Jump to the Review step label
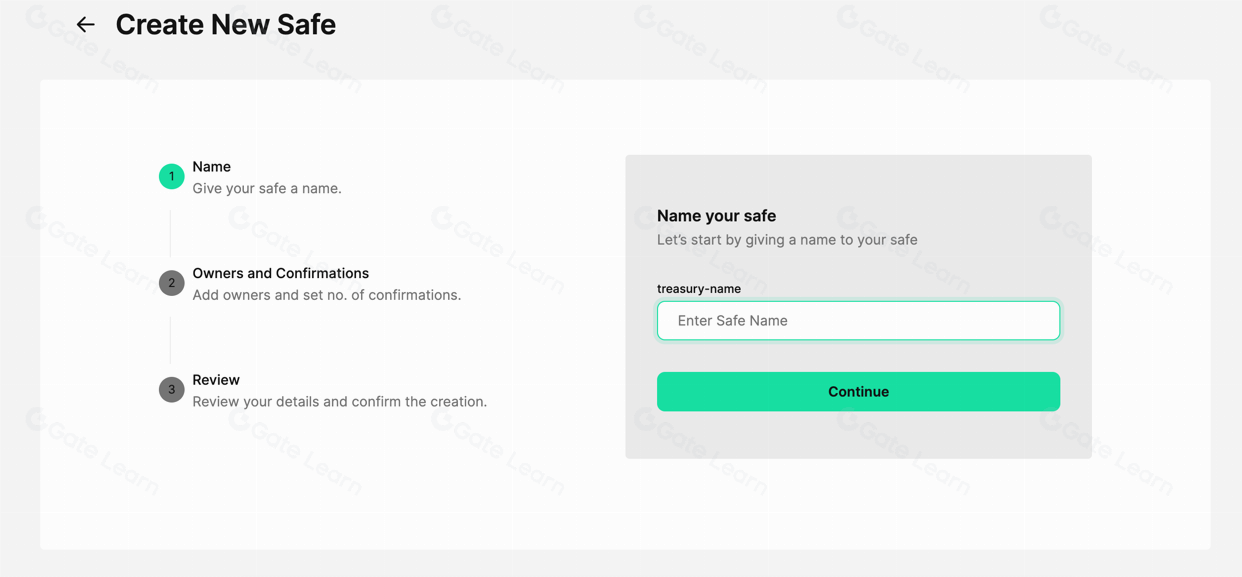Image resolution: width=1242 pixels, height=577 pixels. (x=216, y=380)
